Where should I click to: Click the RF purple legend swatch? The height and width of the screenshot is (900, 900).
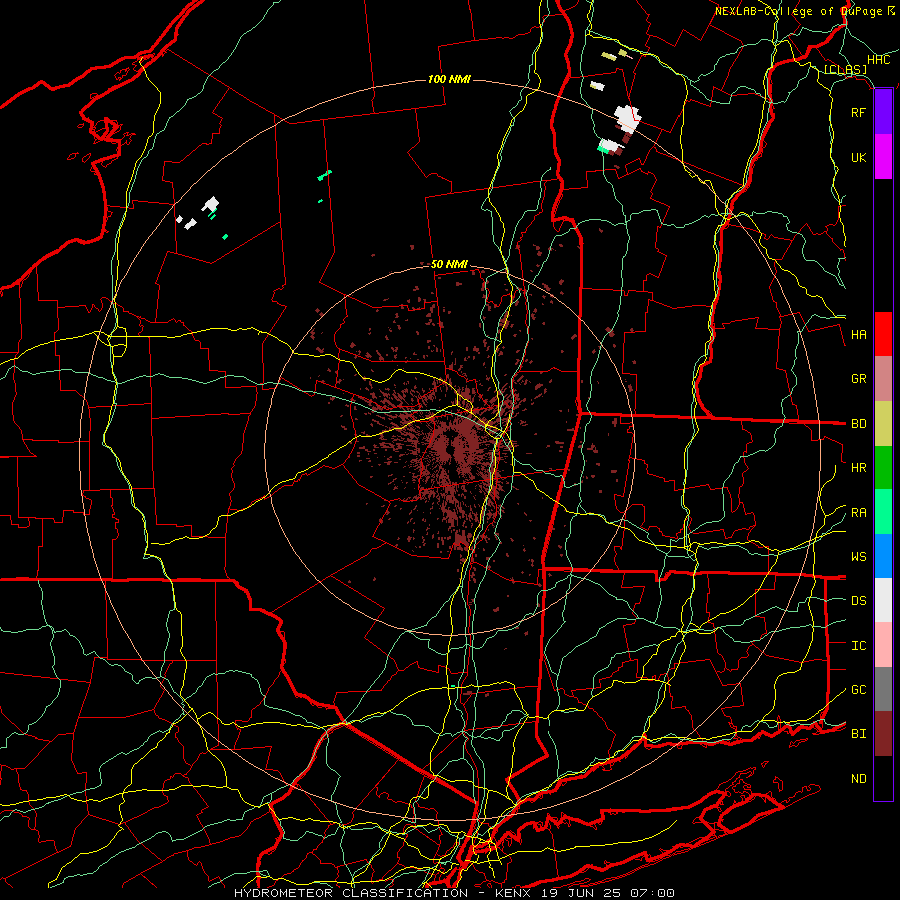point(883,112)
